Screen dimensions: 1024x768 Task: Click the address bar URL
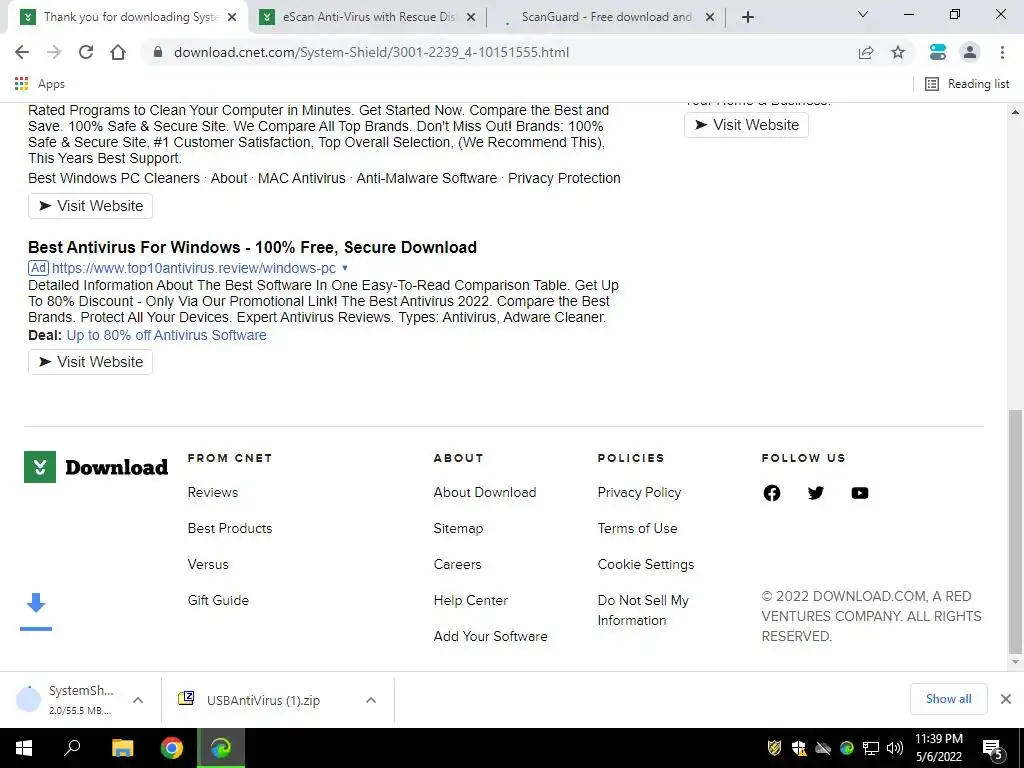pos(371,52)
